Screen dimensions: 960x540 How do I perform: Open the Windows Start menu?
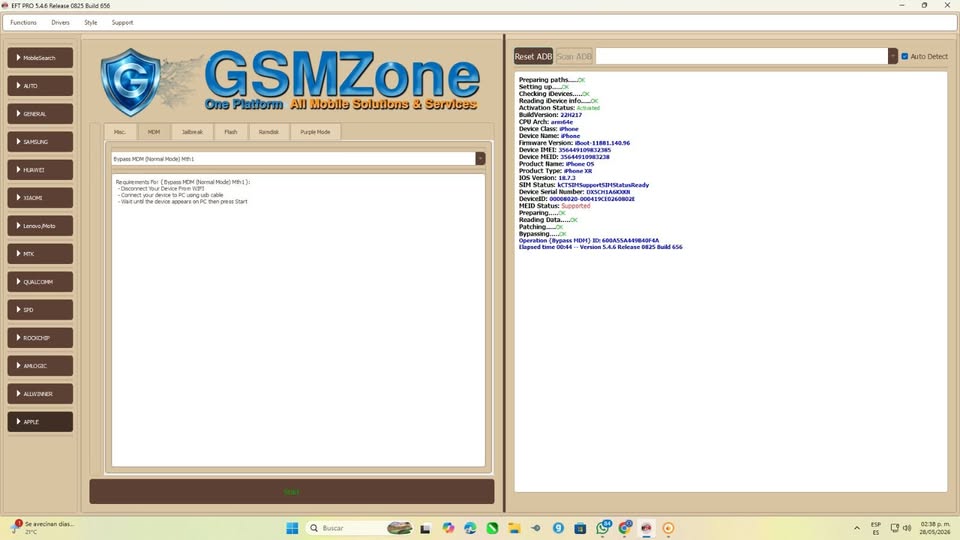coord(292,528)
